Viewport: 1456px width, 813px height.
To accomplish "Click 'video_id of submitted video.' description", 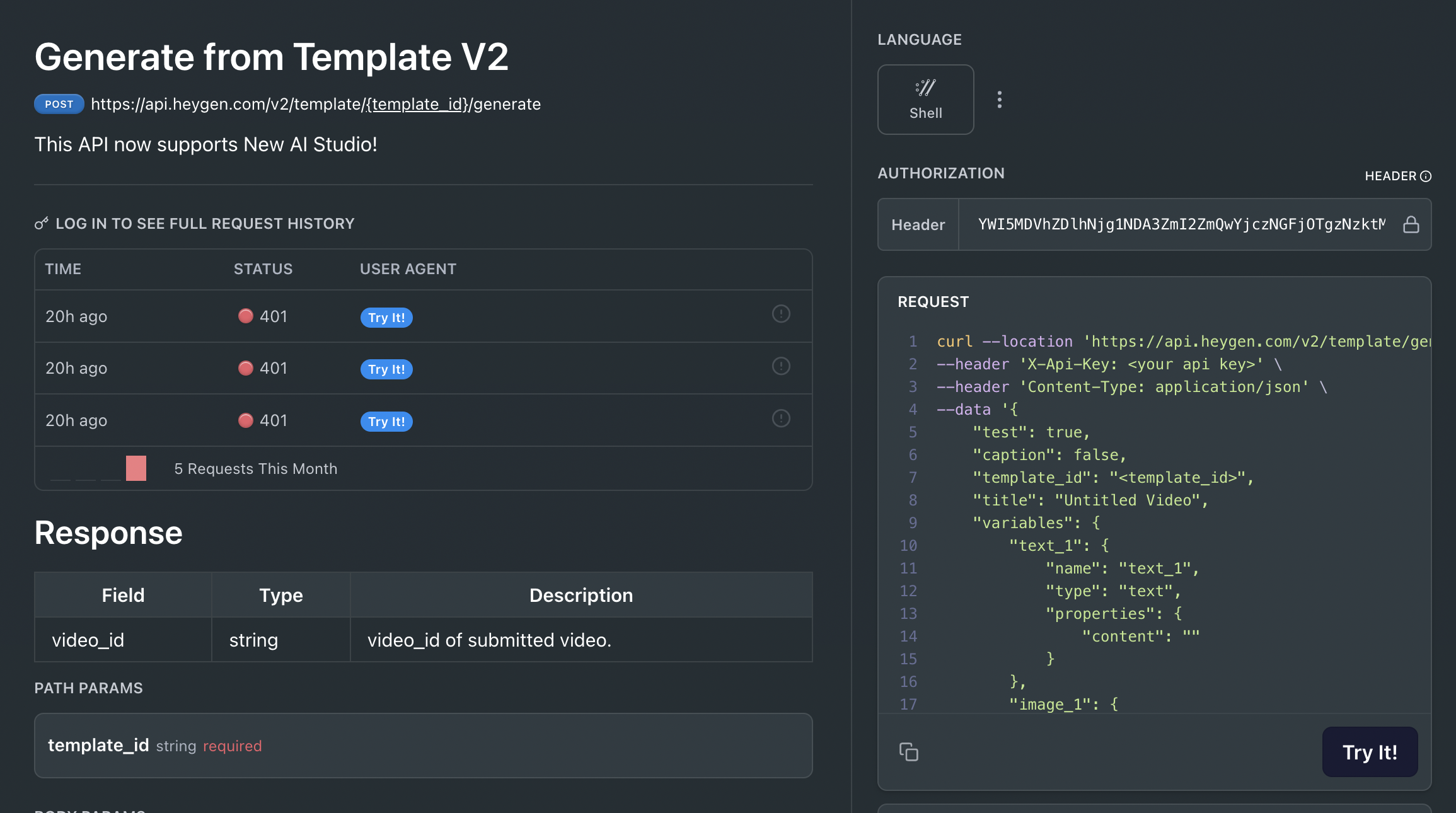I will coord(490,640).
